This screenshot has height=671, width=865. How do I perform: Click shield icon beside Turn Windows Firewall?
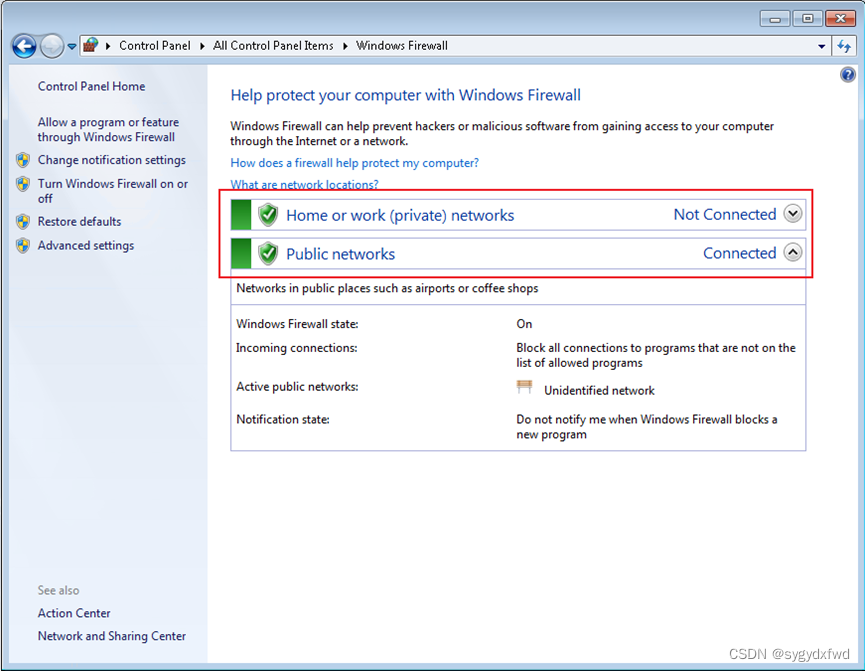23,184
